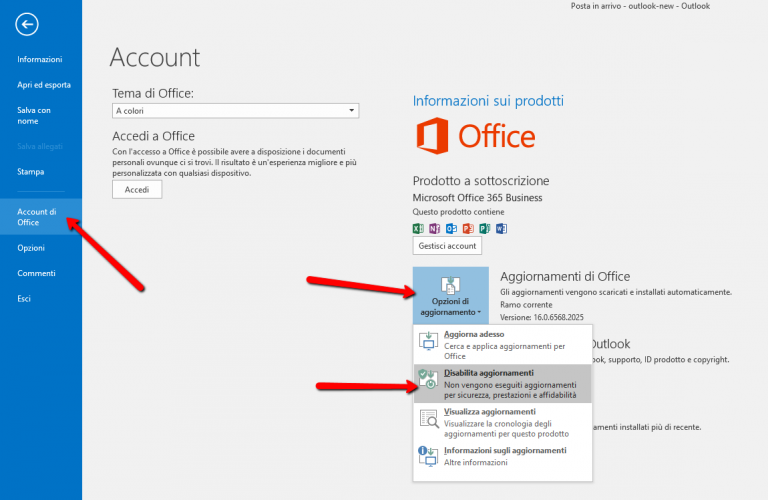
Task: Open Commenti in the sidebar
Action: click(36, 273)
